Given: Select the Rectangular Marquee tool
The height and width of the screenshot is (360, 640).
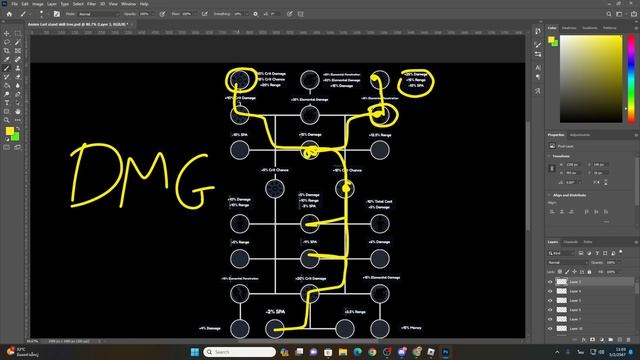Looking at the screenshot, I should coord(18,33).
